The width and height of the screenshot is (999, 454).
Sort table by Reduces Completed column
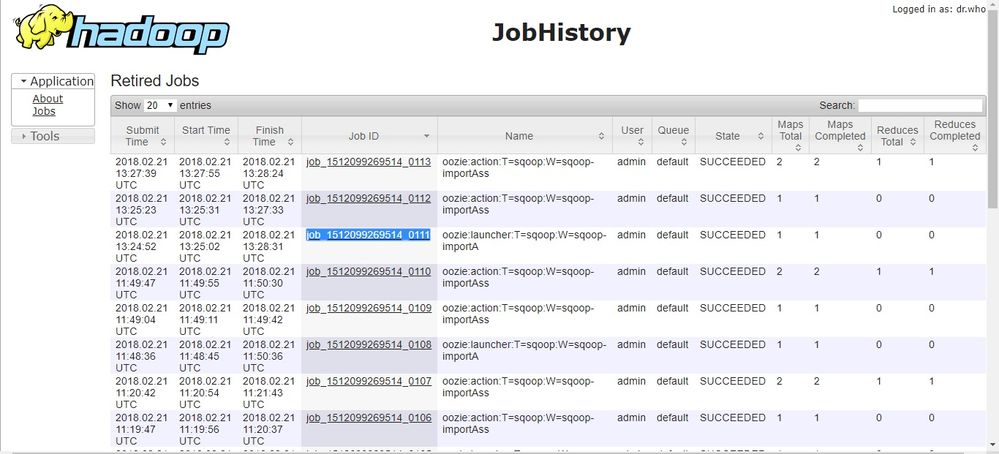[955, 136]
